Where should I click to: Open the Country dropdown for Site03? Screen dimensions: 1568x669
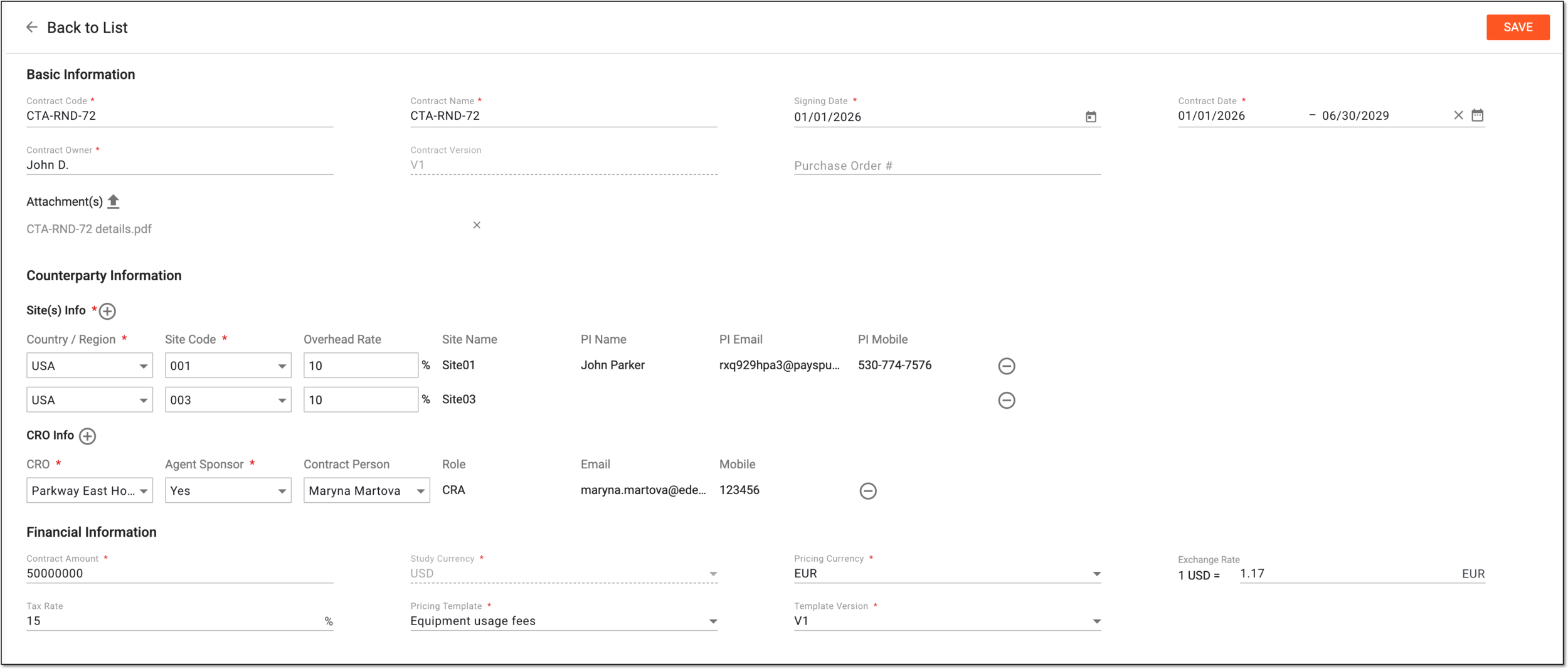(x=90, y=400)
